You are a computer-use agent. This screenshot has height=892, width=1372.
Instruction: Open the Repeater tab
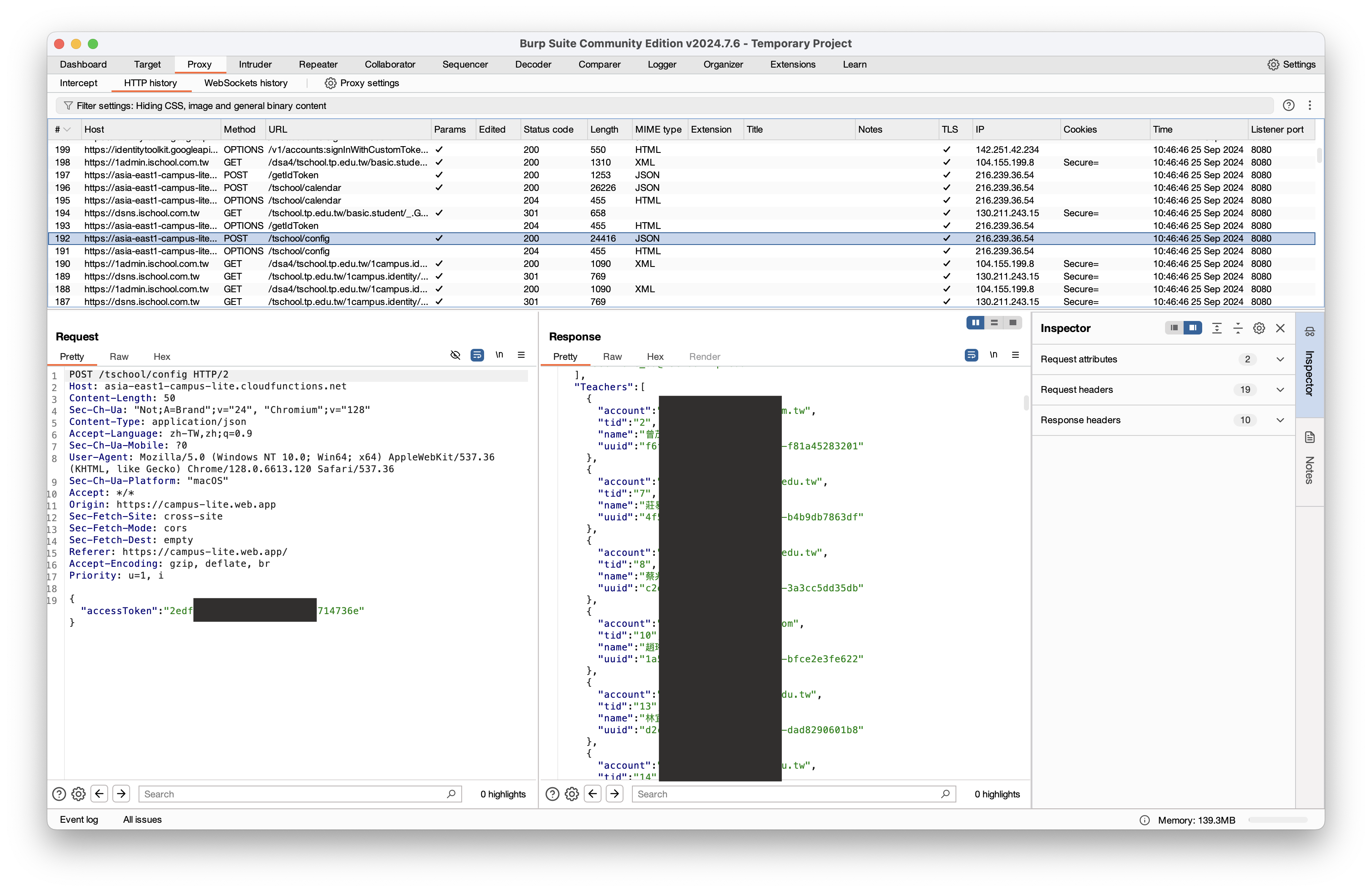tap(318, 65)
